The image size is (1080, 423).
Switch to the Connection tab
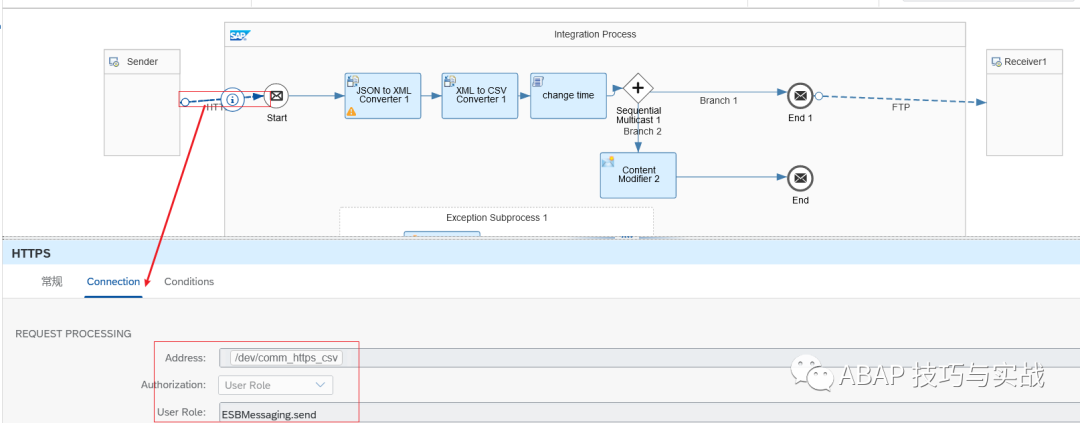[113, 282]
